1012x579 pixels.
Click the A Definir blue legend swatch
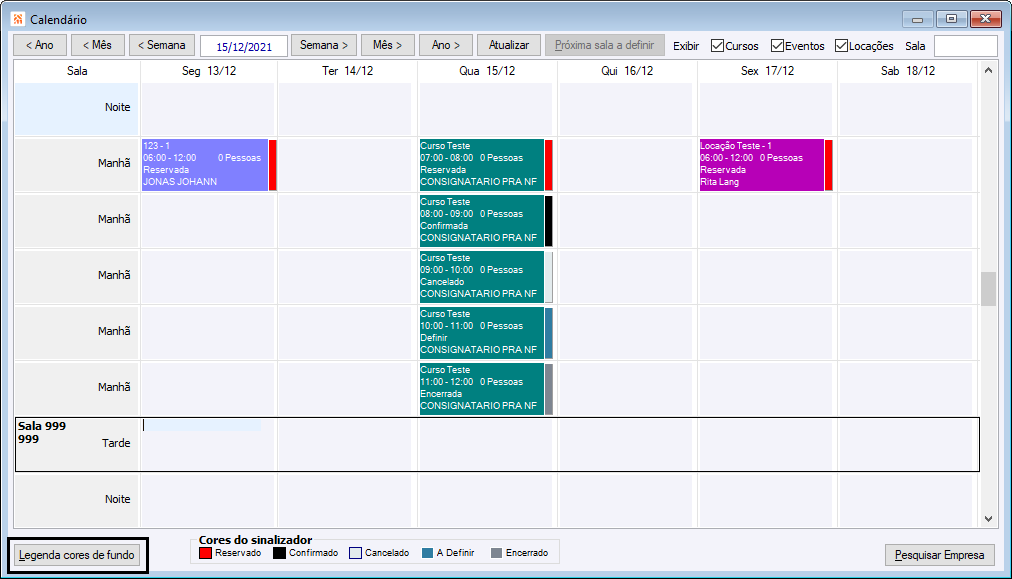[427, 553]
